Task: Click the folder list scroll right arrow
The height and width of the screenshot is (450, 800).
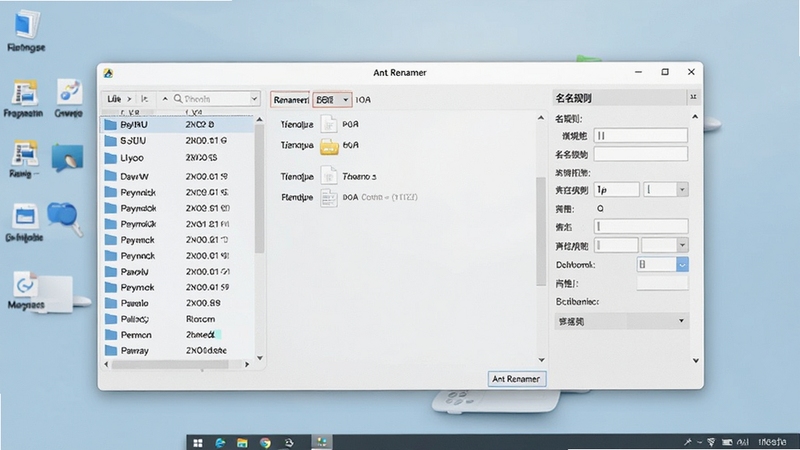Action: pos(247,364)
